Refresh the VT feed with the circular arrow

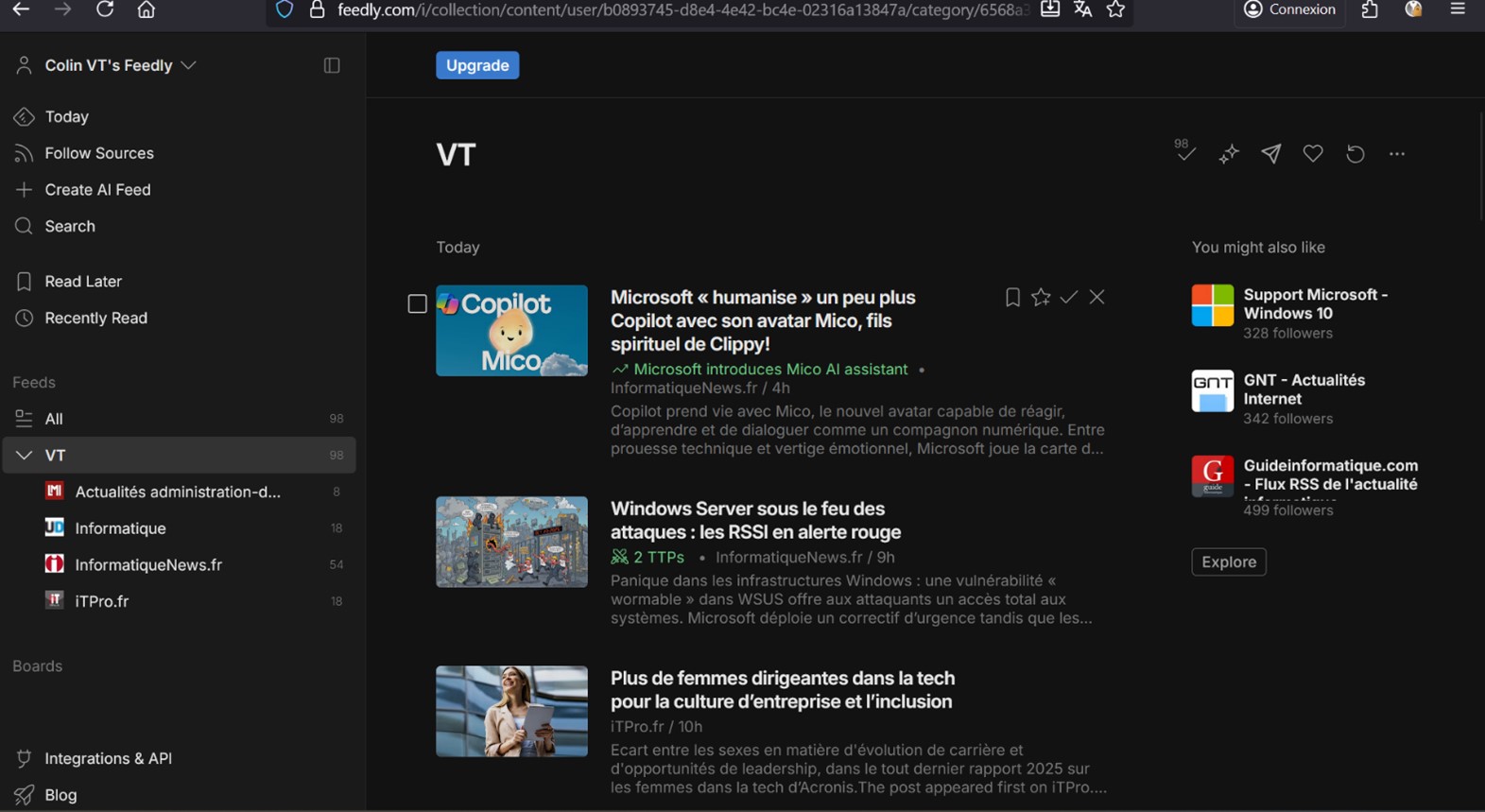pos(1355,153)
